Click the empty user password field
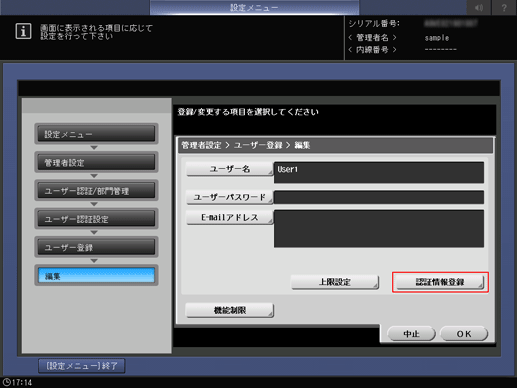 coord(379,197)
